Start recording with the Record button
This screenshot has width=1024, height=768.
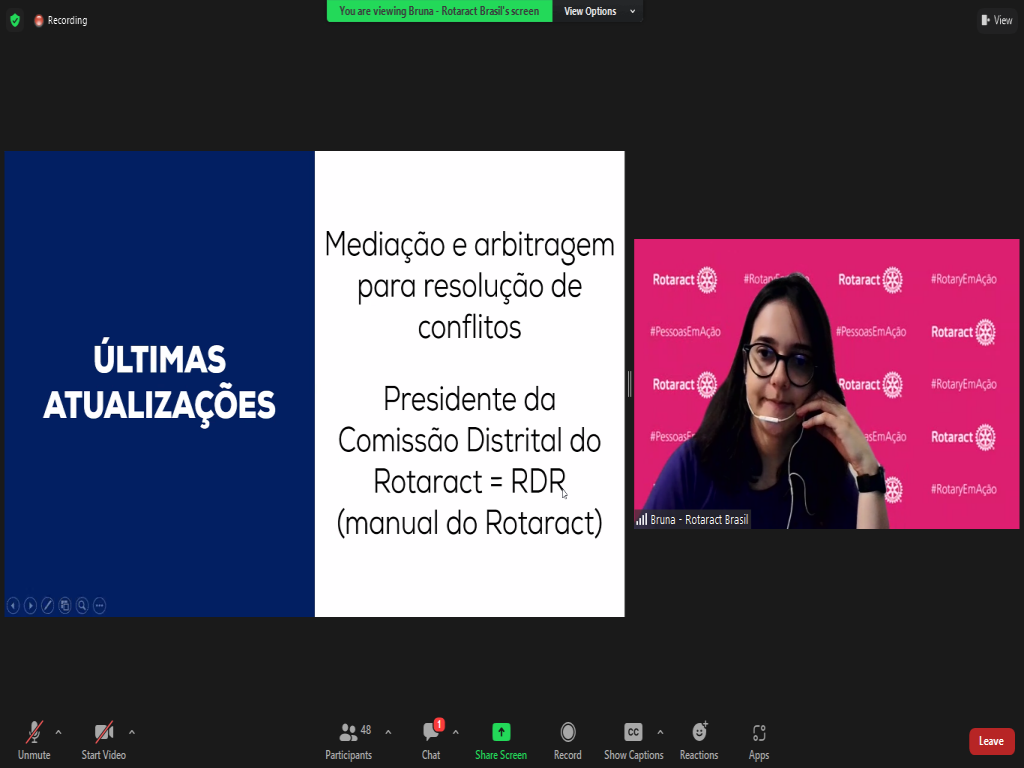[567, 740]
